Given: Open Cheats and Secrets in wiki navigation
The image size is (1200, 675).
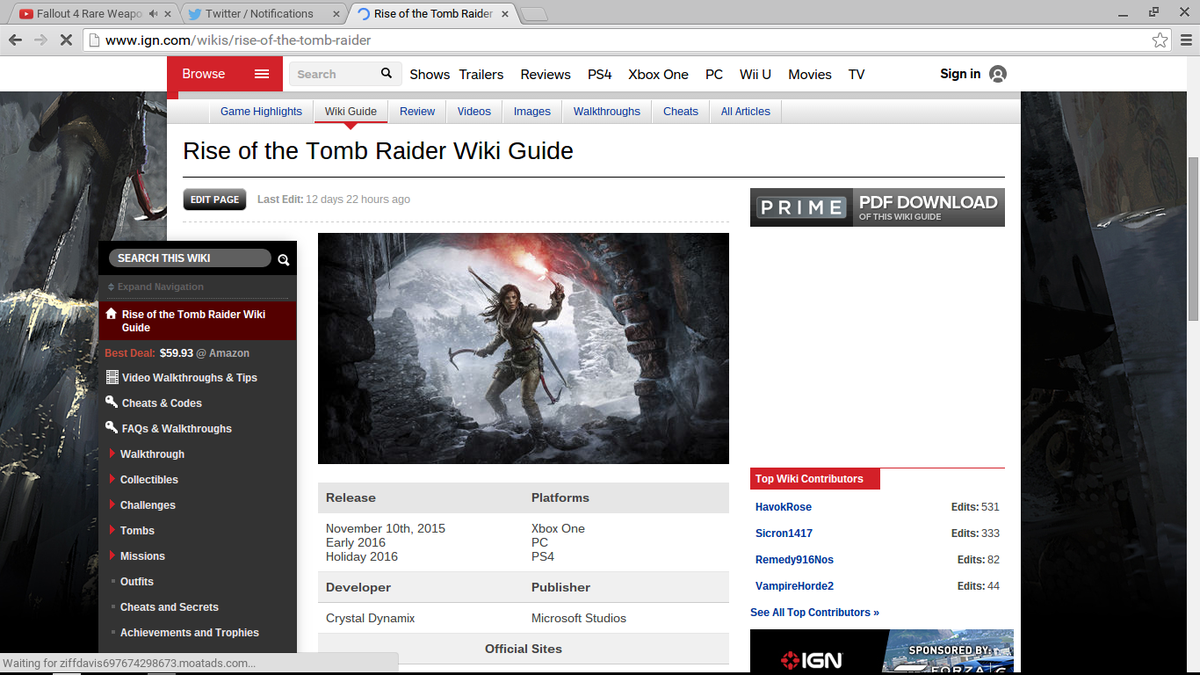Looking at the screenshot, I should click(x=169, y=607).
